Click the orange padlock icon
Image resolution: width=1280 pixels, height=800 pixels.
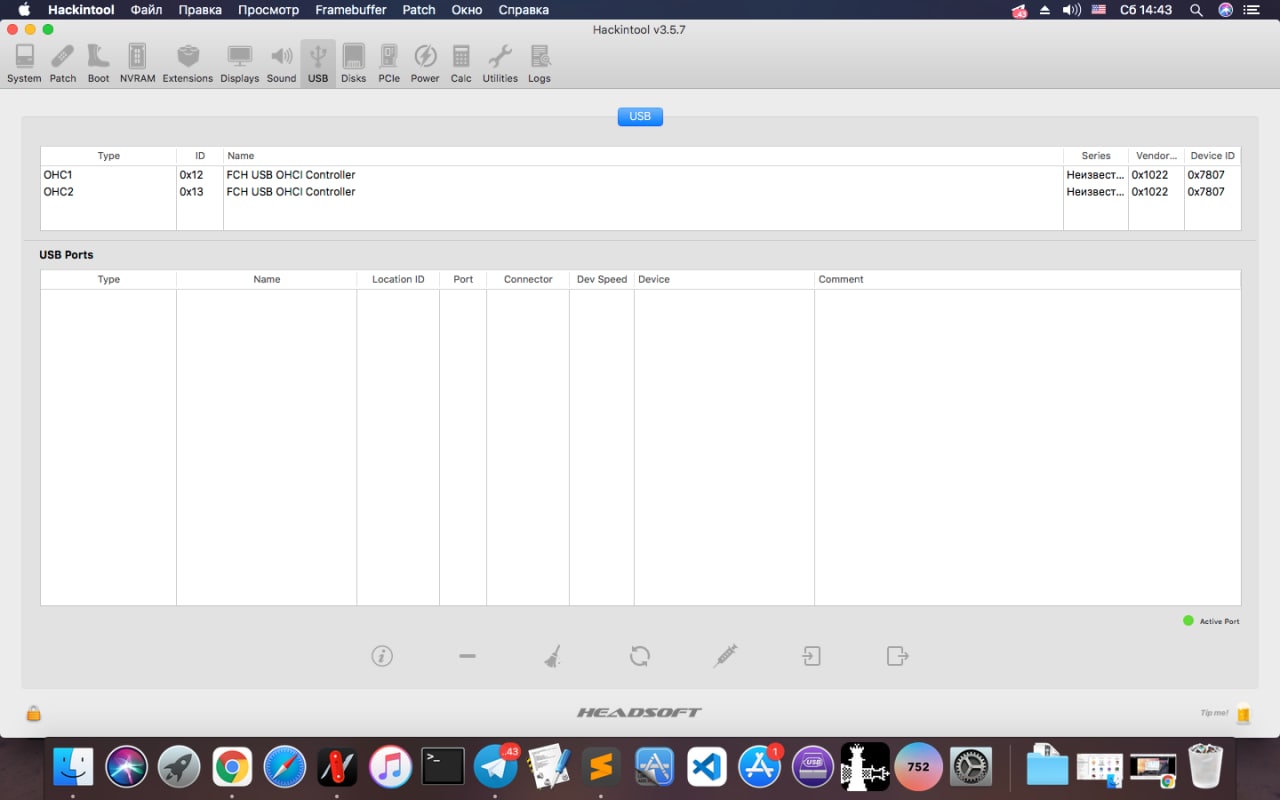[34, 713]
